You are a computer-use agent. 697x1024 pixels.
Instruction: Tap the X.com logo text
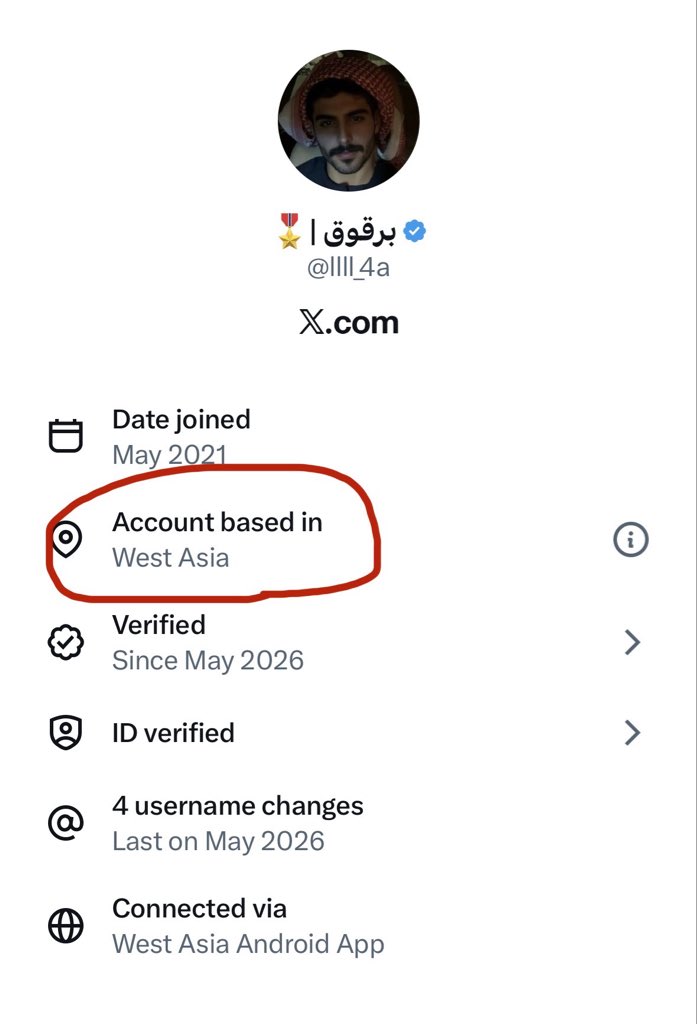349,323
